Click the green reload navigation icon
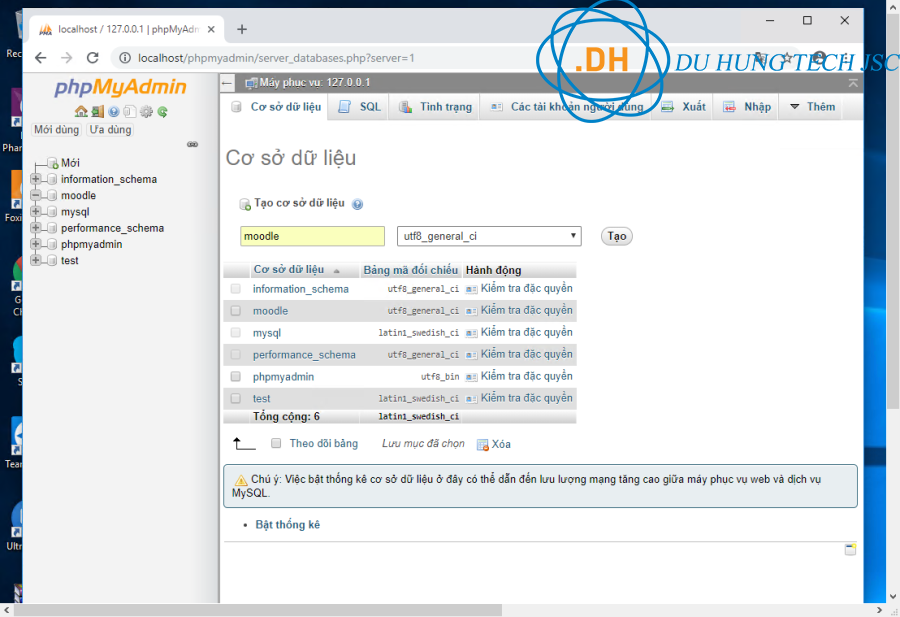The width and height of the screenshot is (900, 617). (162, 112)
